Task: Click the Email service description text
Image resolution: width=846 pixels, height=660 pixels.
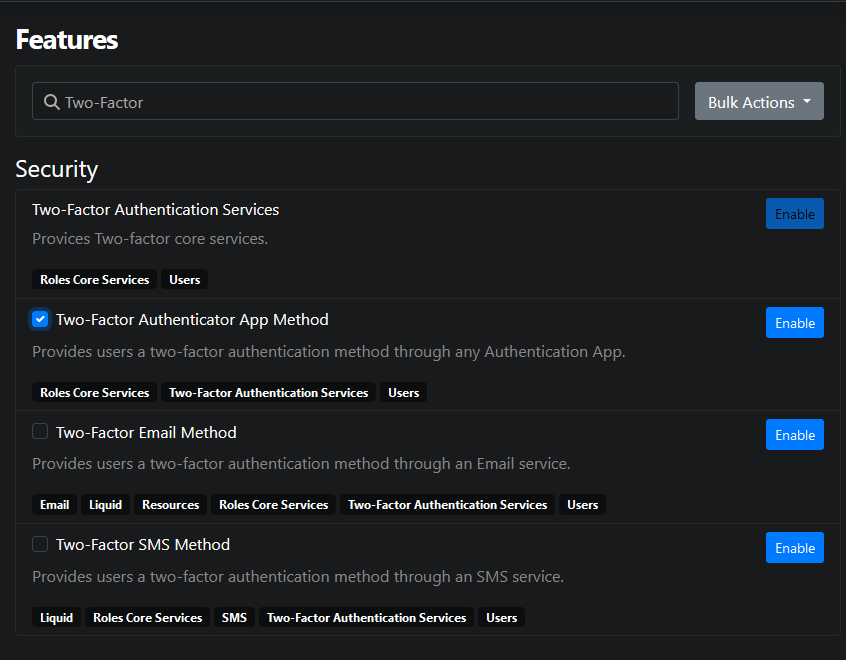Action: tap(301, 464)
